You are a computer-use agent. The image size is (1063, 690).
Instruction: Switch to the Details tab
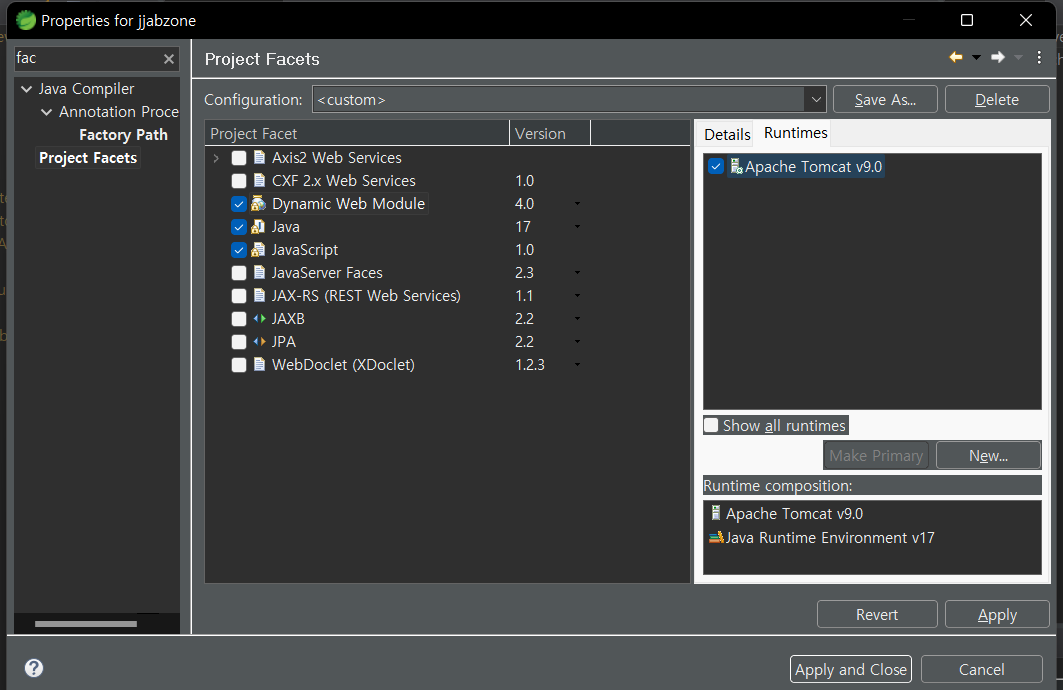coord(727,134)
